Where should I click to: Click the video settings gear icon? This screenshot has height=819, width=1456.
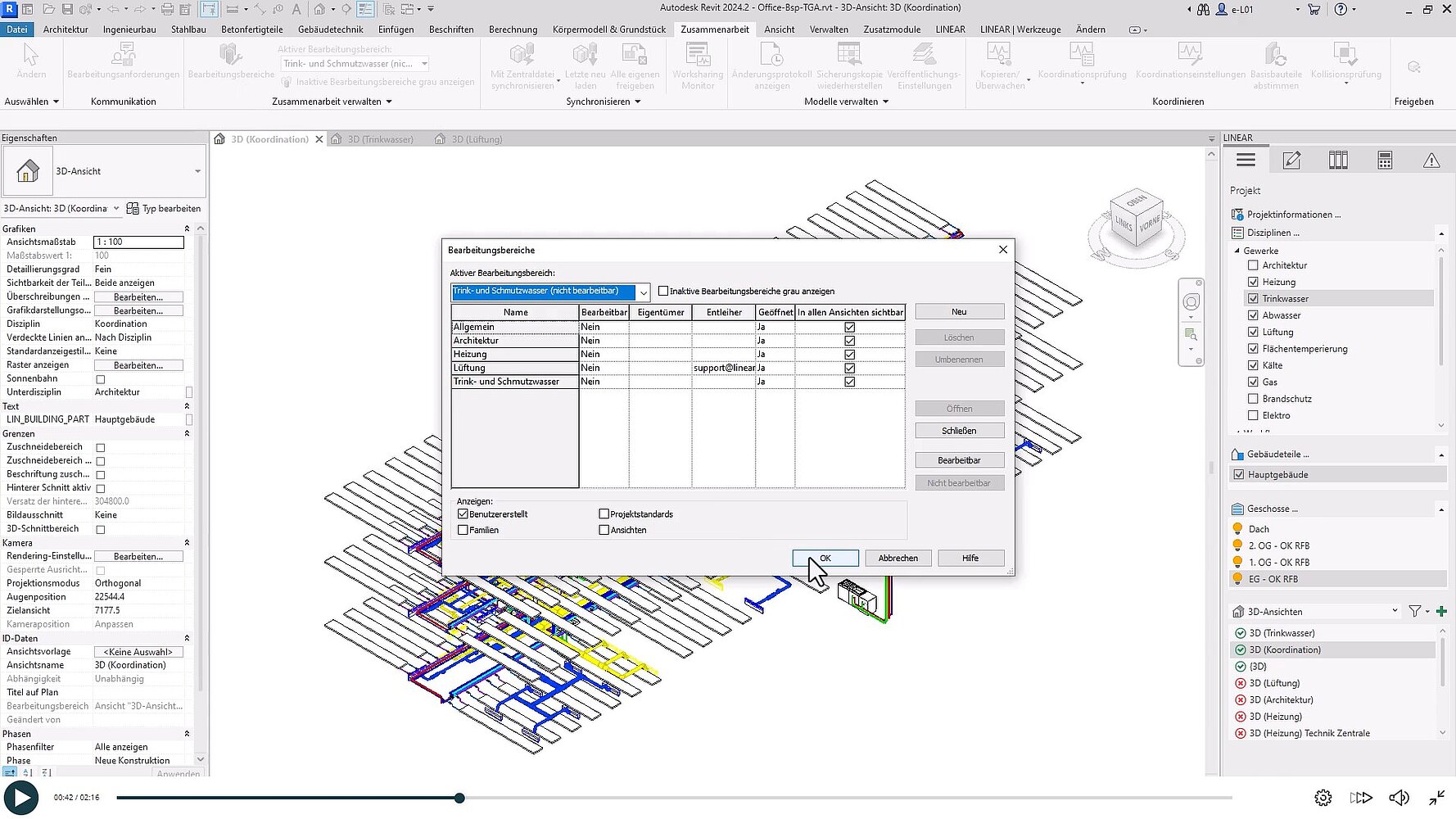point(1323,798)
